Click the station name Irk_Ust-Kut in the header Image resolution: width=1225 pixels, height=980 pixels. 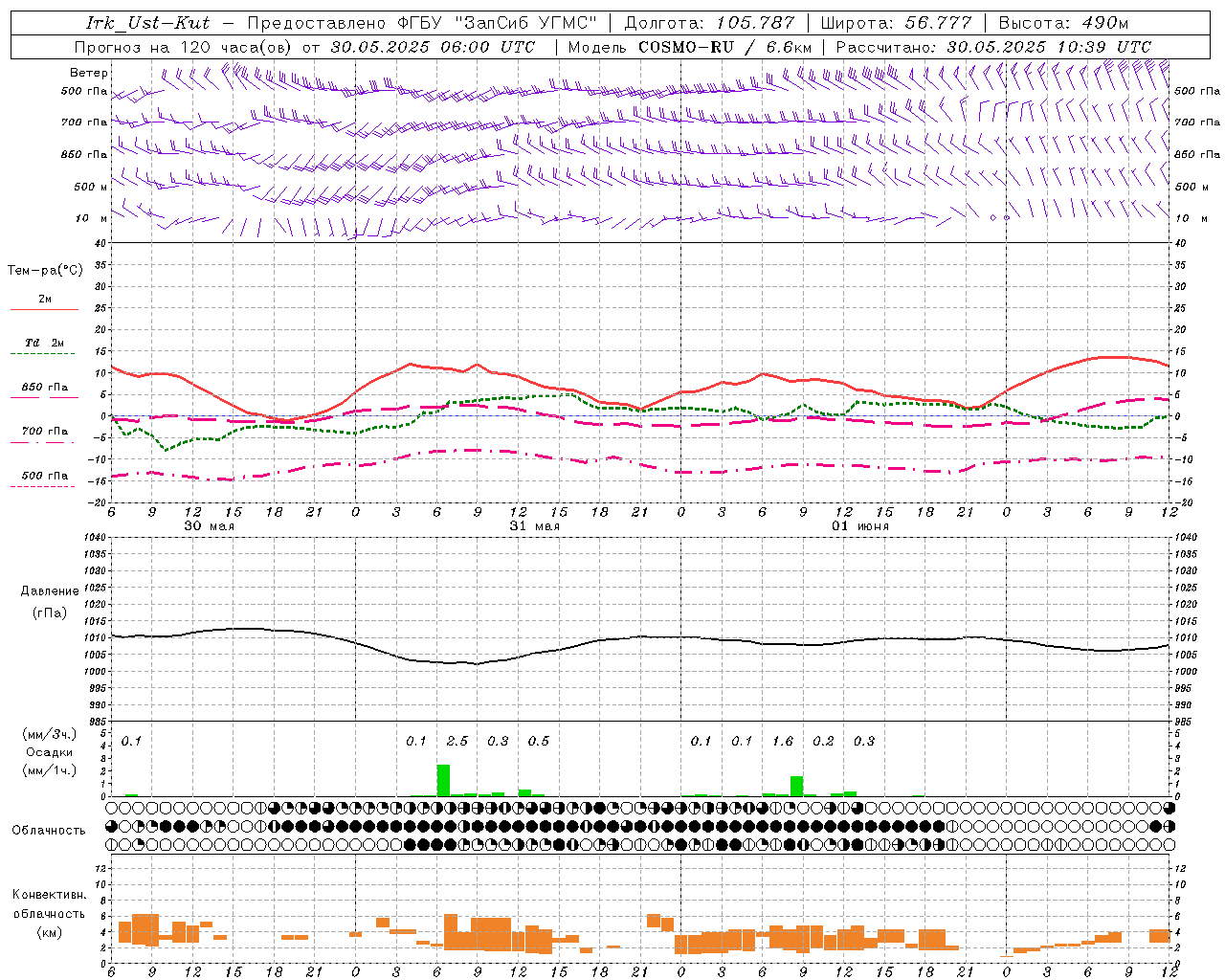click(x=147, y=23)
